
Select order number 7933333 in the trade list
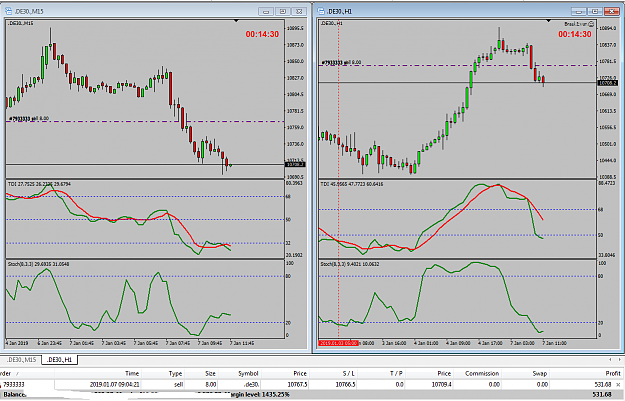click(x=14, y=385)
